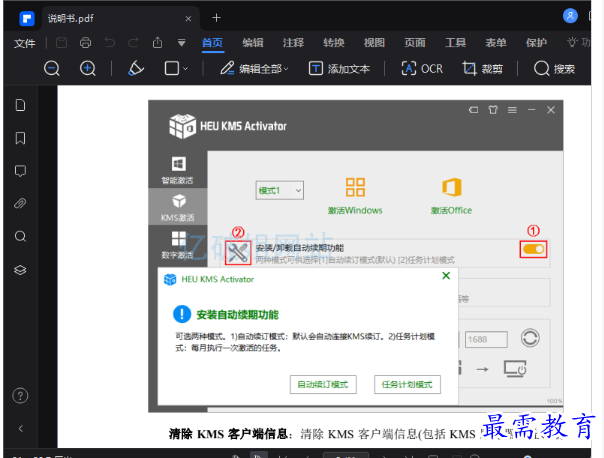This screenshot has height=458, width=604.
Task: Click the zoom out magnifier
Action: pyautogui.click(x=52, y=69)
